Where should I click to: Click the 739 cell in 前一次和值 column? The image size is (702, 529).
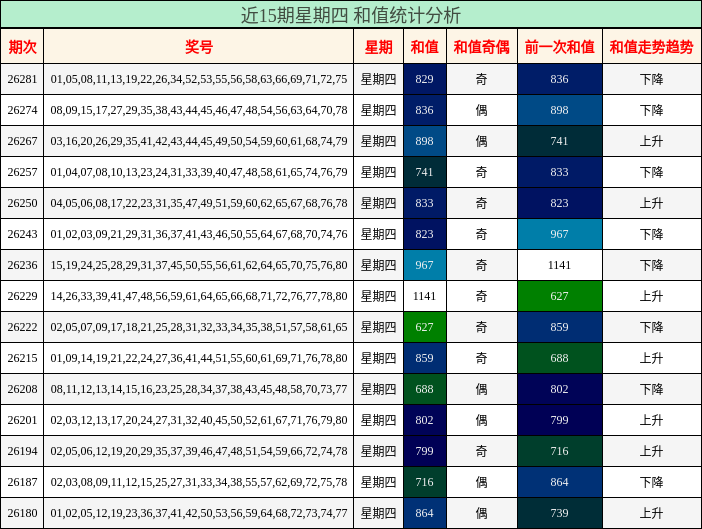tap(560, 513)
